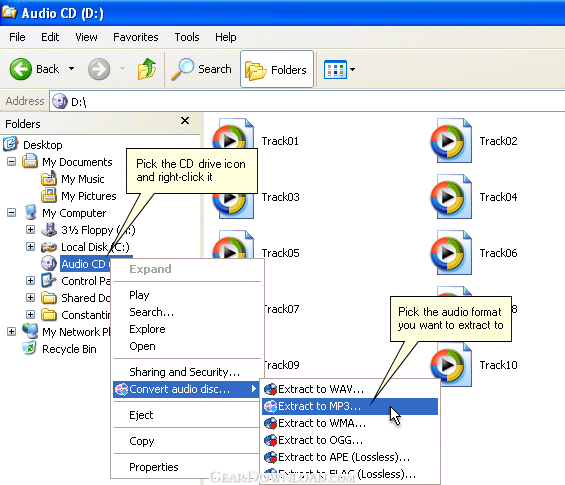Collapse the My Computer tree node
The image size is (565, 485).
[12, 213]
